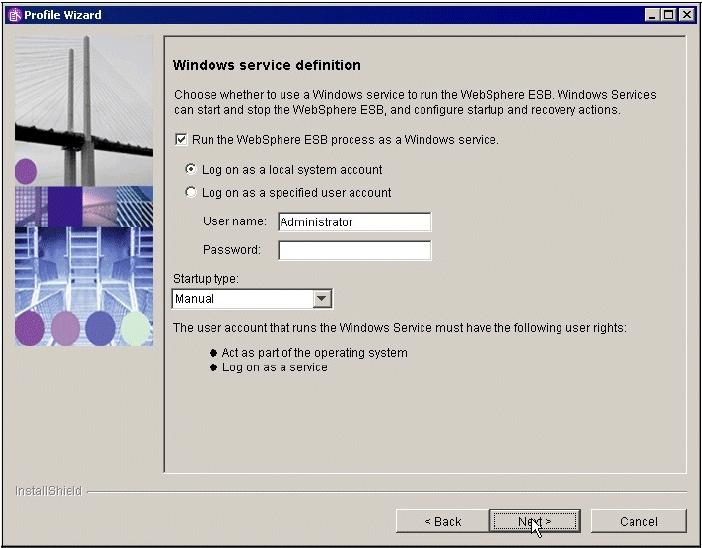Click the User name input field
The height and width of the screenshot is (548, 702).
[355, 222]
